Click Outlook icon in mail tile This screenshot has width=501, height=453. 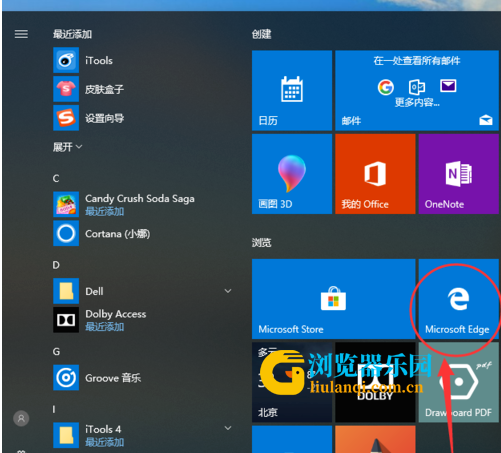coord(417,87)
